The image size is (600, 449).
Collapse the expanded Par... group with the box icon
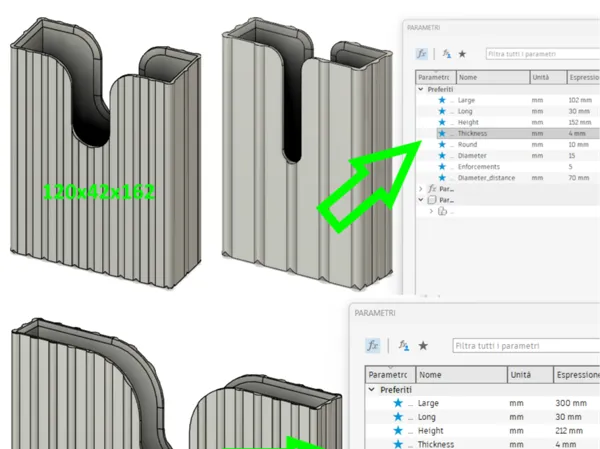pyautogui.click(x=421, y=200)
